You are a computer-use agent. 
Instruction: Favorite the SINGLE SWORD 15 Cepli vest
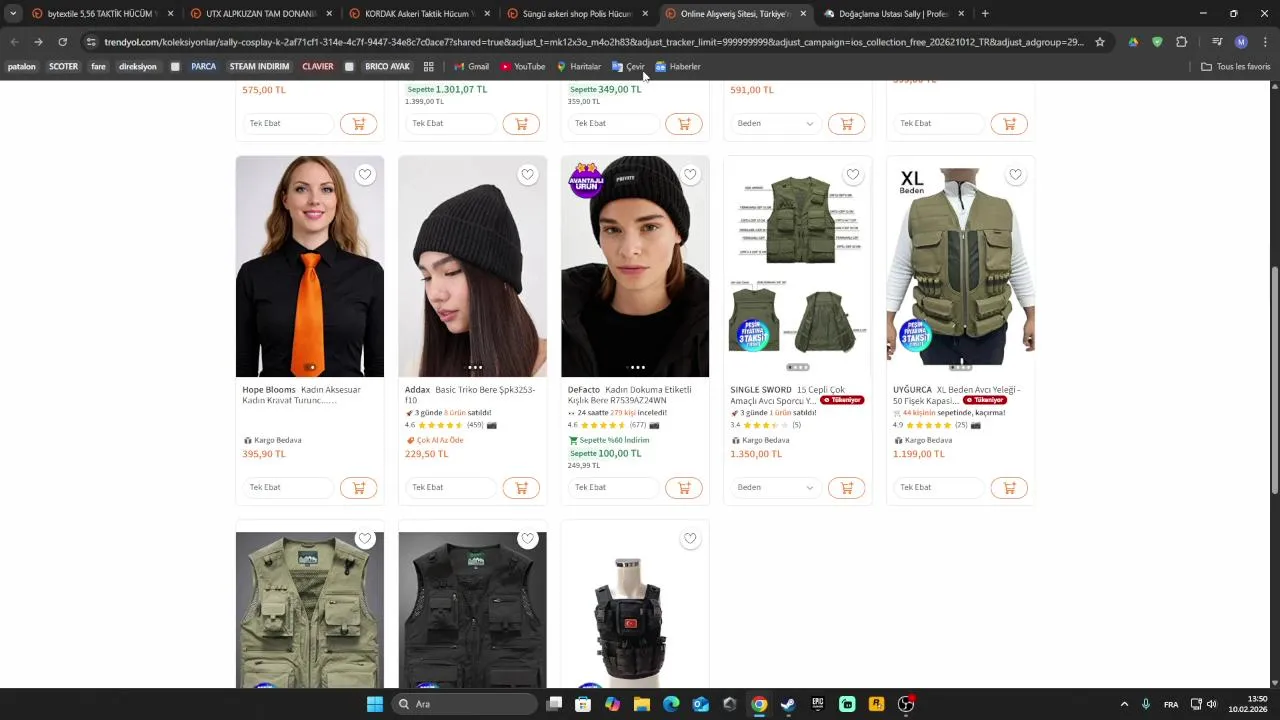853,175
